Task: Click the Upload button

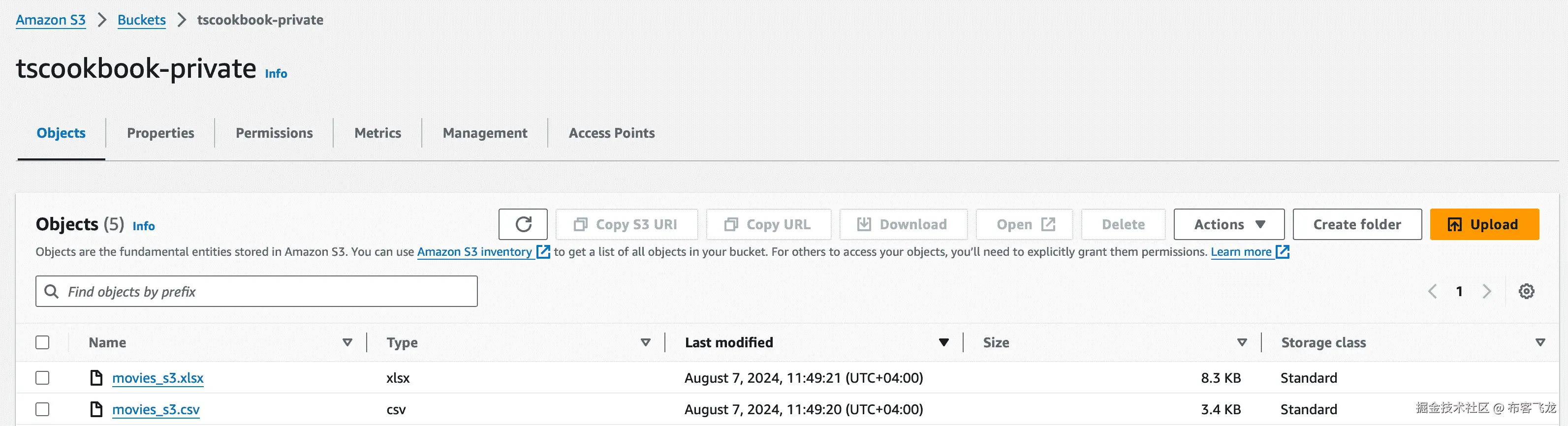Action: (1484, 225)
